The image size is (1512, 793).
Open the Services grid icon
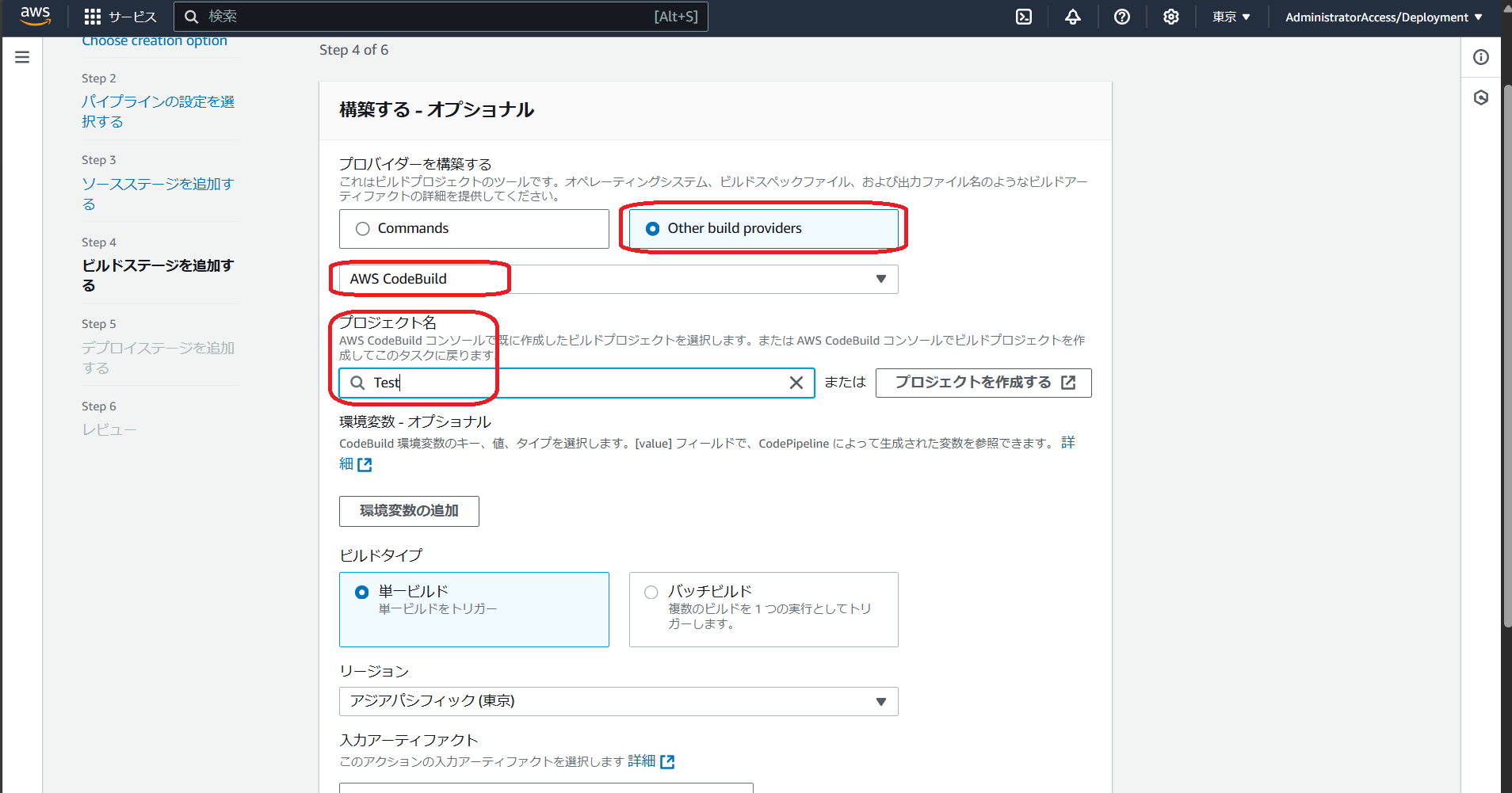93,17
